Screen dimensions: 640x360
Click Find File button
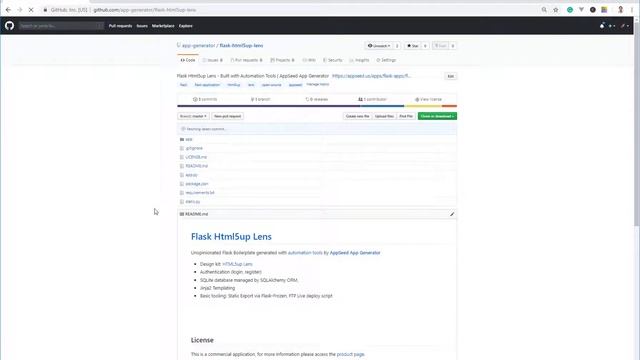pyautogui.click(x=406, y=116)
